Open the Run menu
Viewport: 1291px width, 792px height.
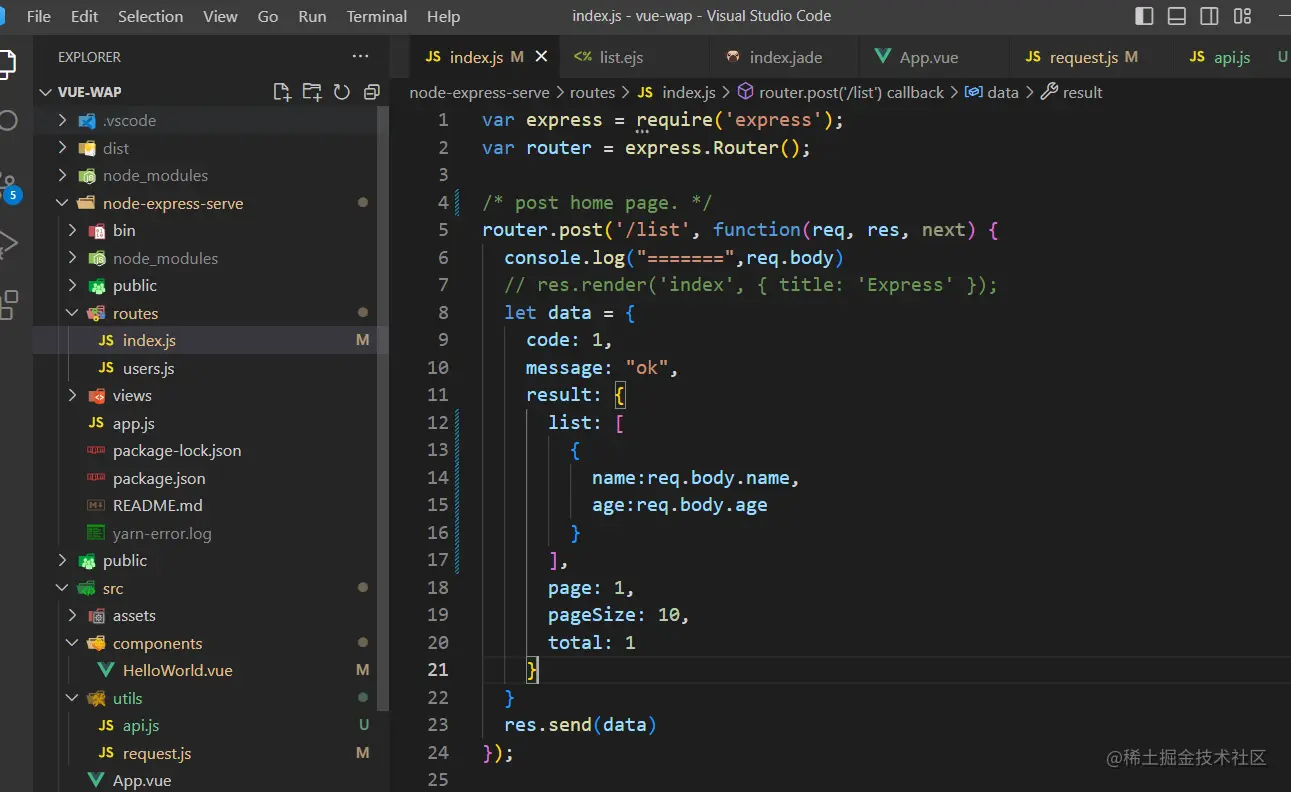(312, 17)
